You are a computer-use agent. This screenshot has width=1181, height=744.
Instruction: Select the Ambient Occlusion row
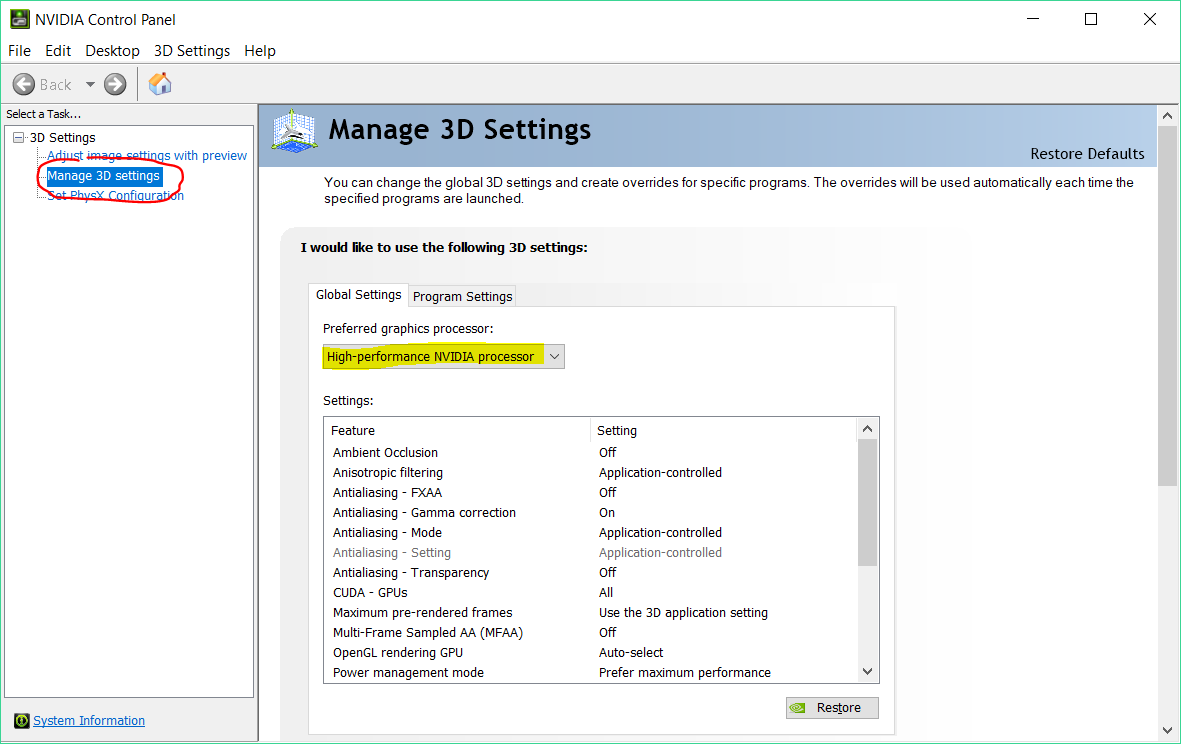[x=591, y=453]
